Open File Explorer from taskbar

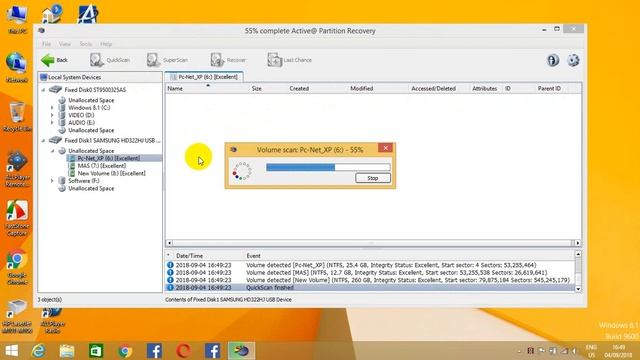click(67, 351)
